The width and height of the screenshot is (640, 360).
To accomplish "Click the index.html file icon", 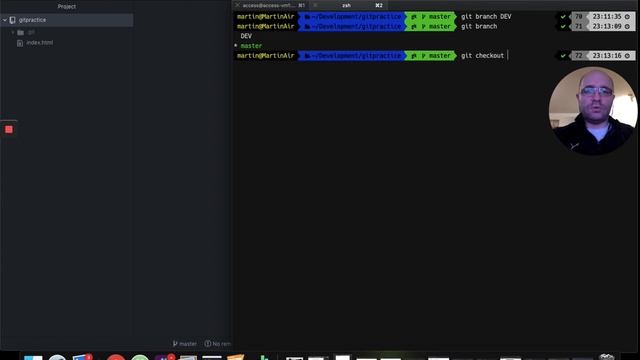I will coord(20,43).
